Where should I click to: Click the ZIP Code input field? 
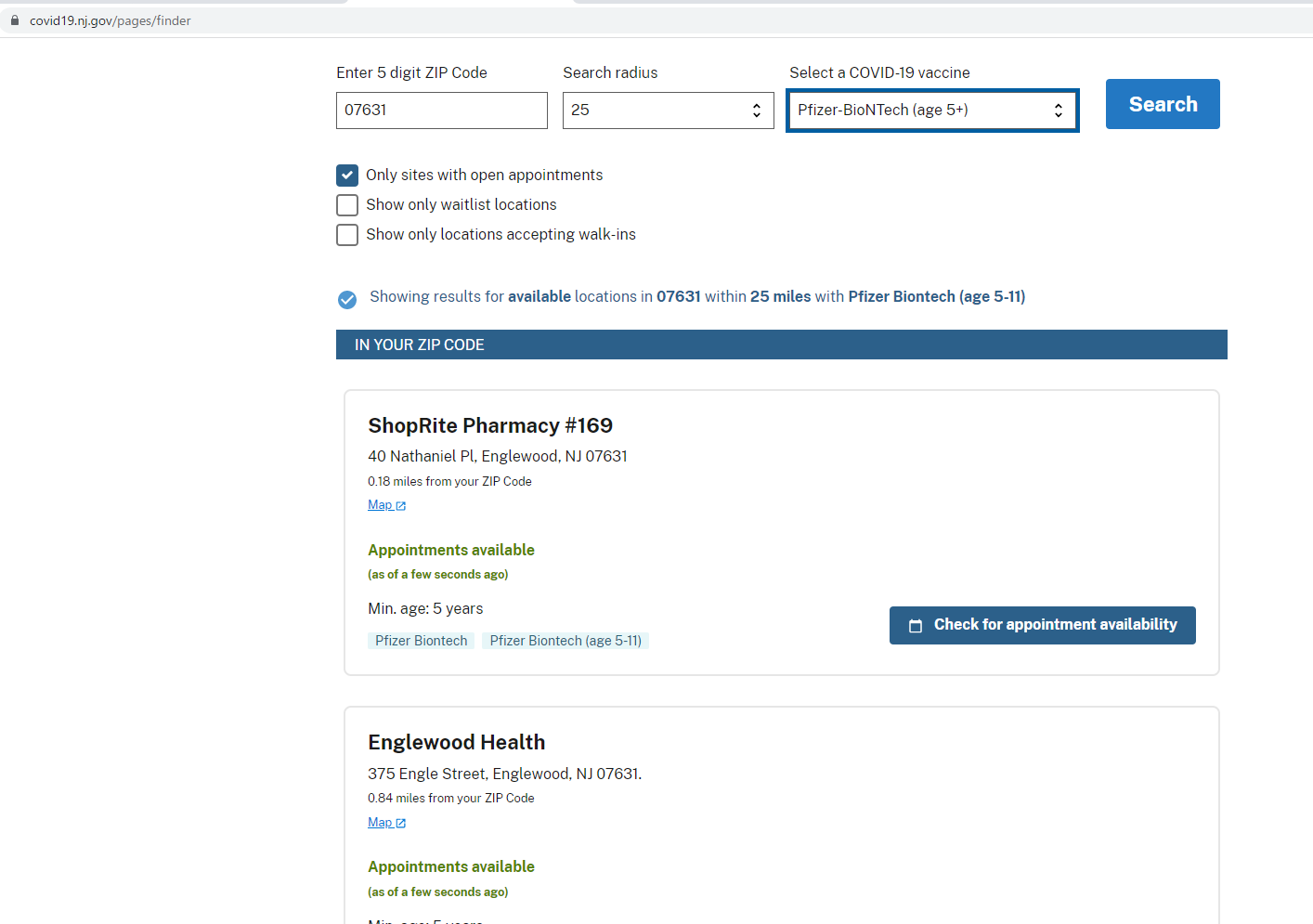pyautogui.click(x=442, y=111)
